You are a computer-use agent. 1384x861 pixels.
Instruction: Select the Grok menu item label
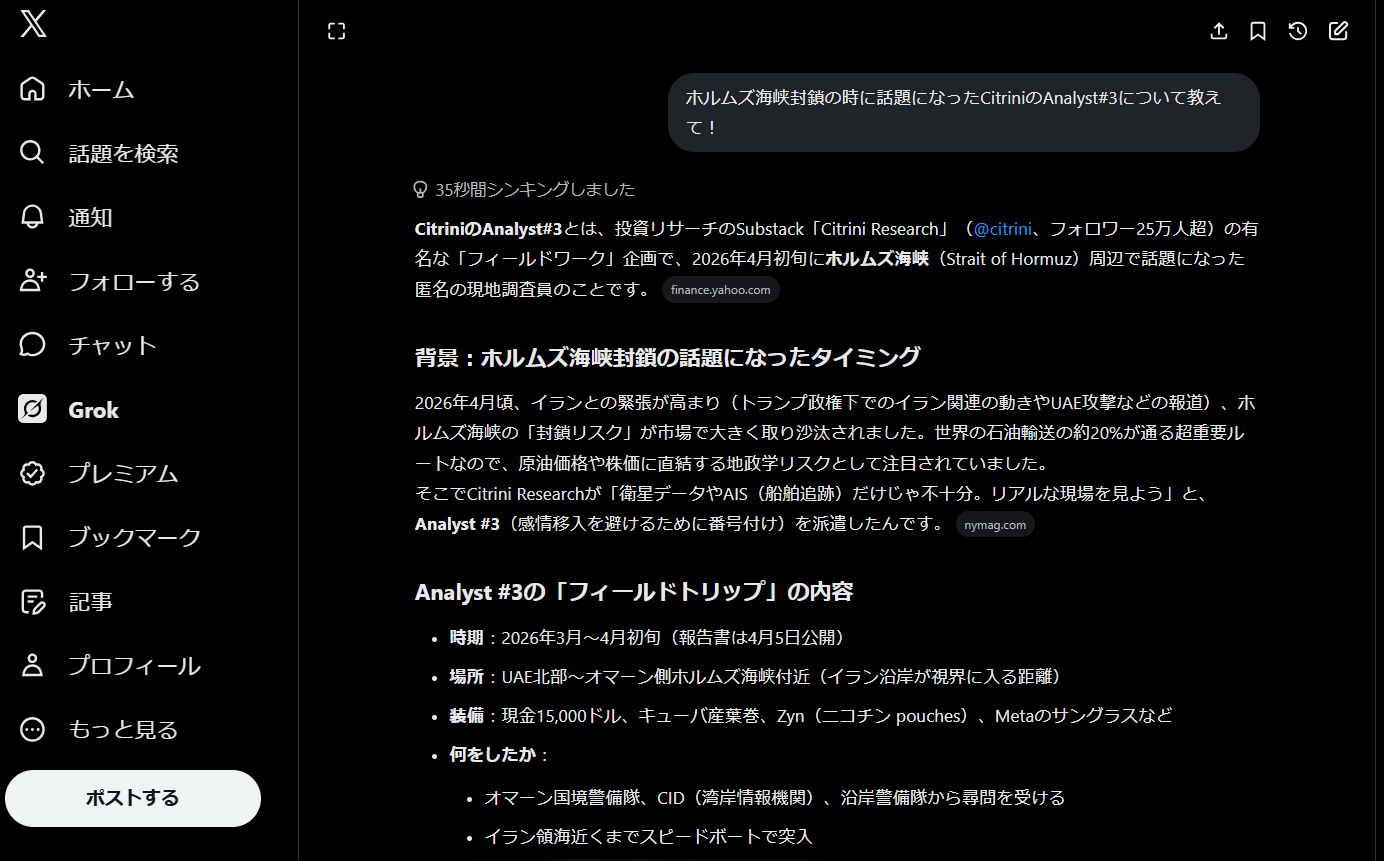pos(93,409)
